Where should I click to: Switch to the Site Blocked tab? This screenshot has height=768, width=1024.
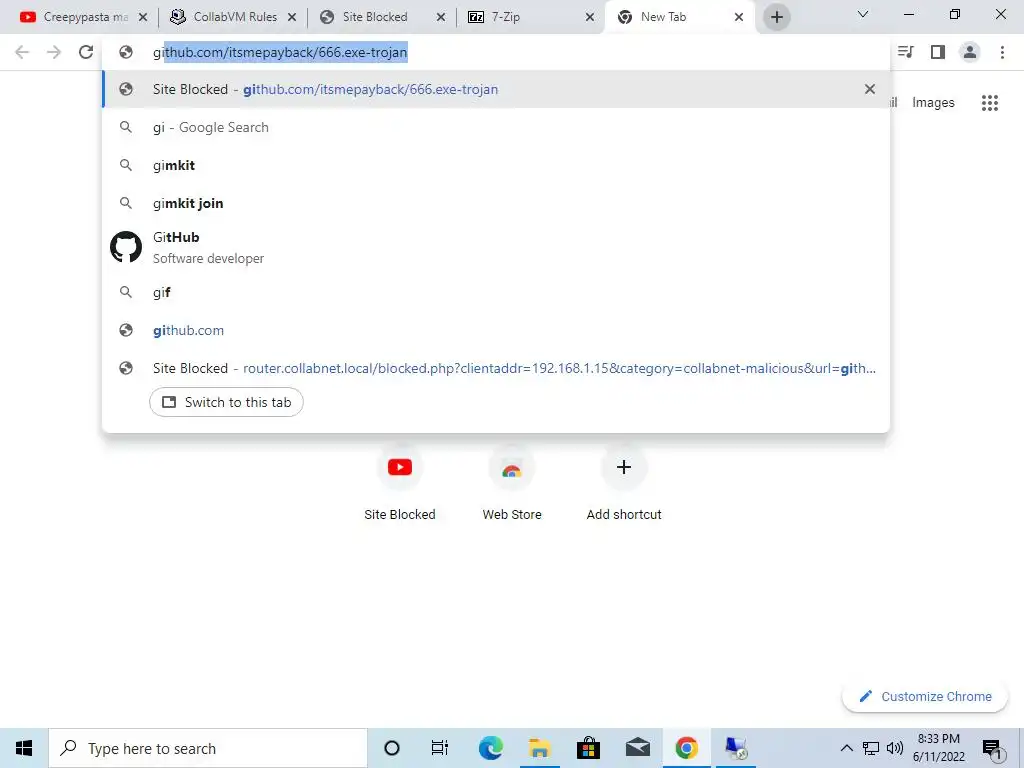pyautogui.click(x=375, y=17)
